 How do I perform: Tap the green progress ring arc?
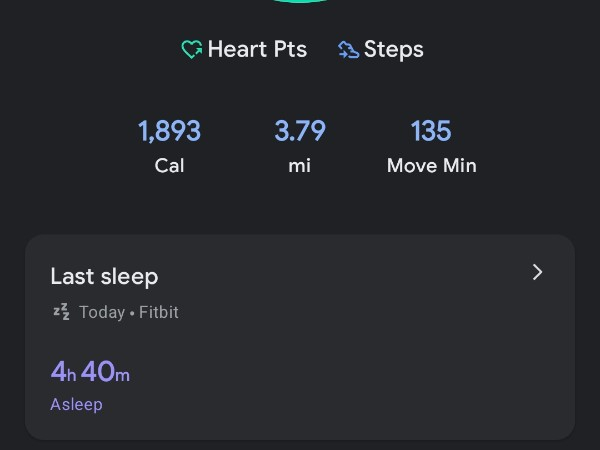300,1
